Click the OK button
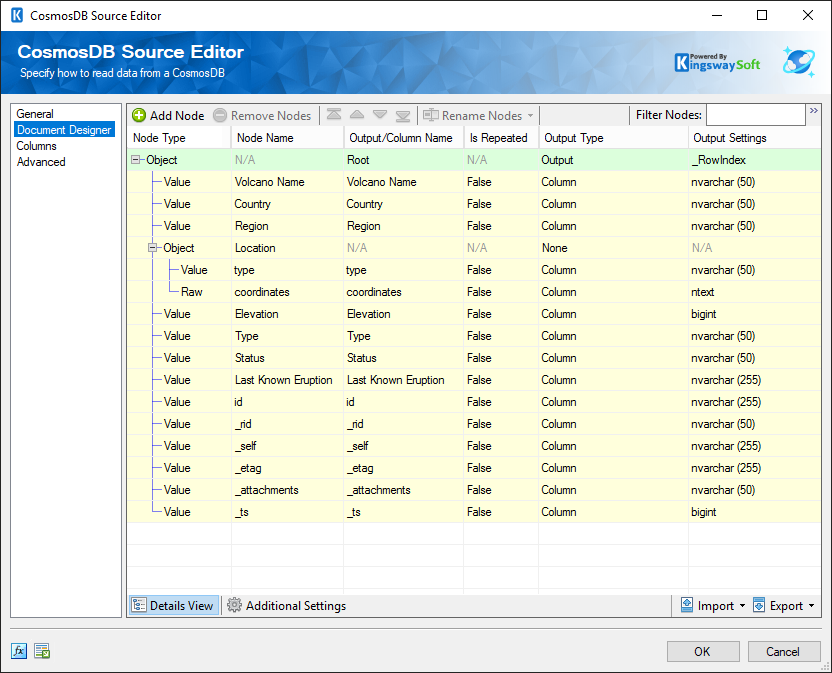832x673 pixels. (703, 651)
